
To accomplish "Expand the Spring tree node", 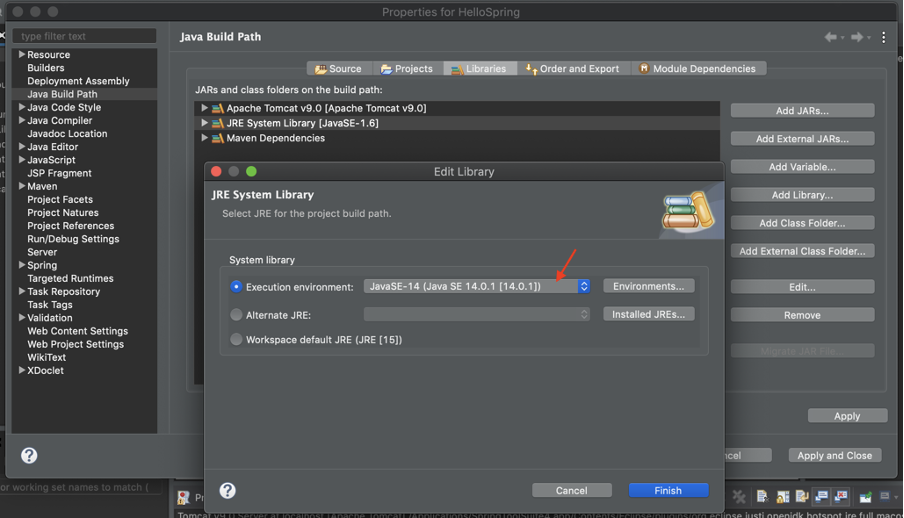I will (22, 265).
